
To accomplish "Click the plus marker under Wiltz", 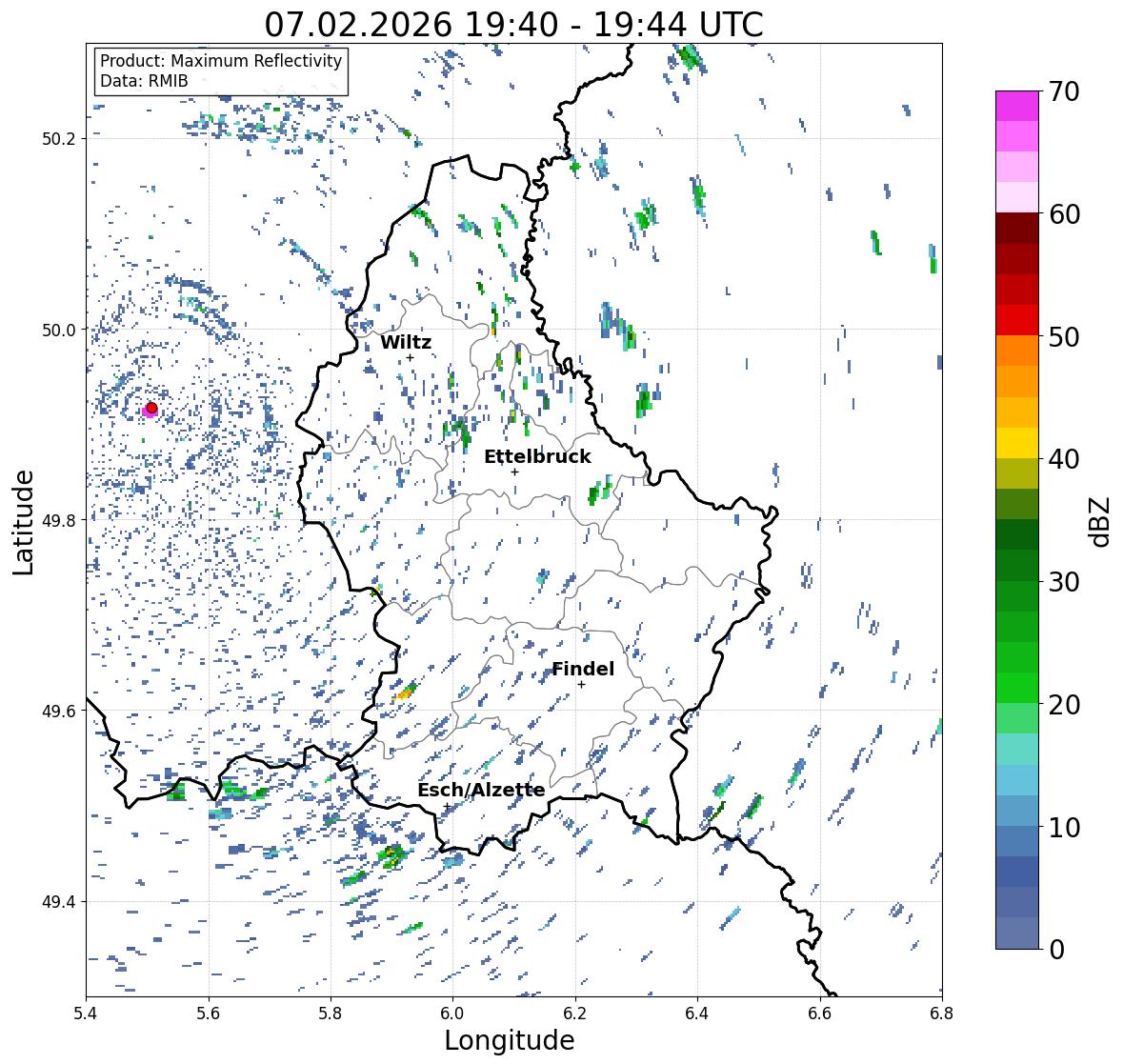I will click(410, 357).
